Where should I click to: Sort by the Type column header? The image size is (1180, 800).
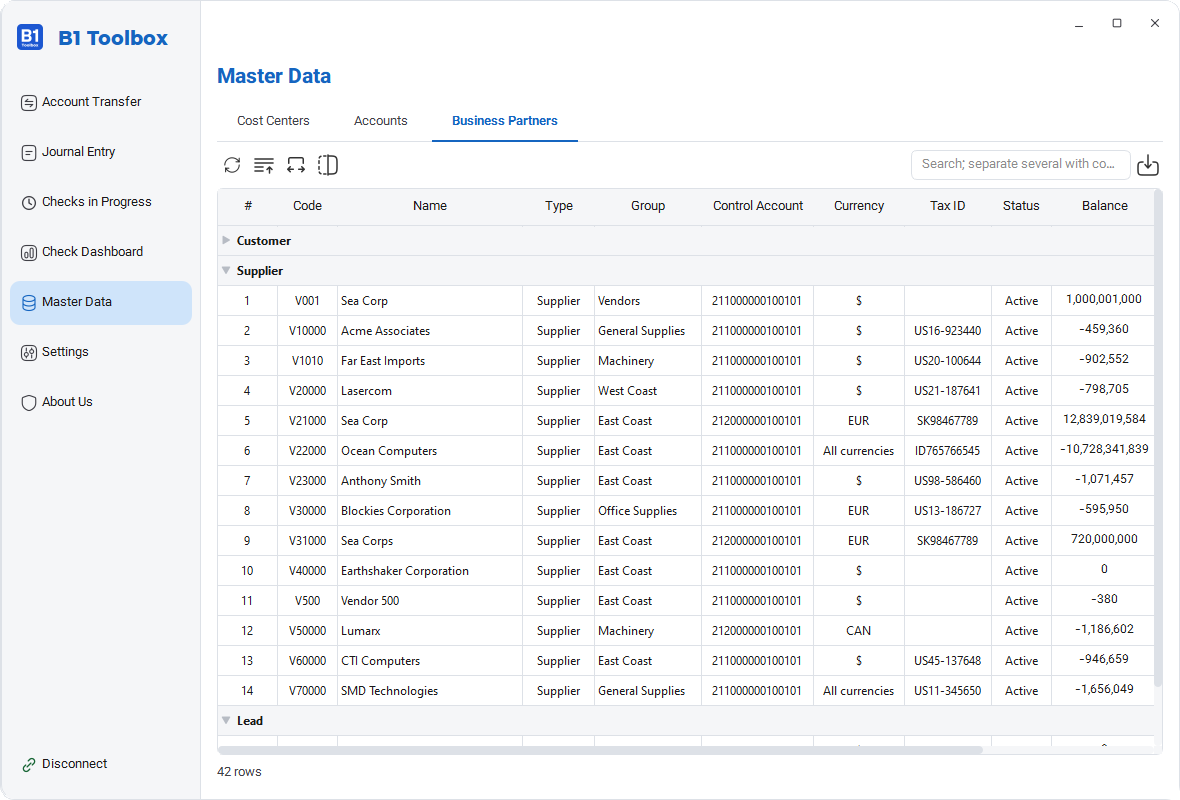559,205
